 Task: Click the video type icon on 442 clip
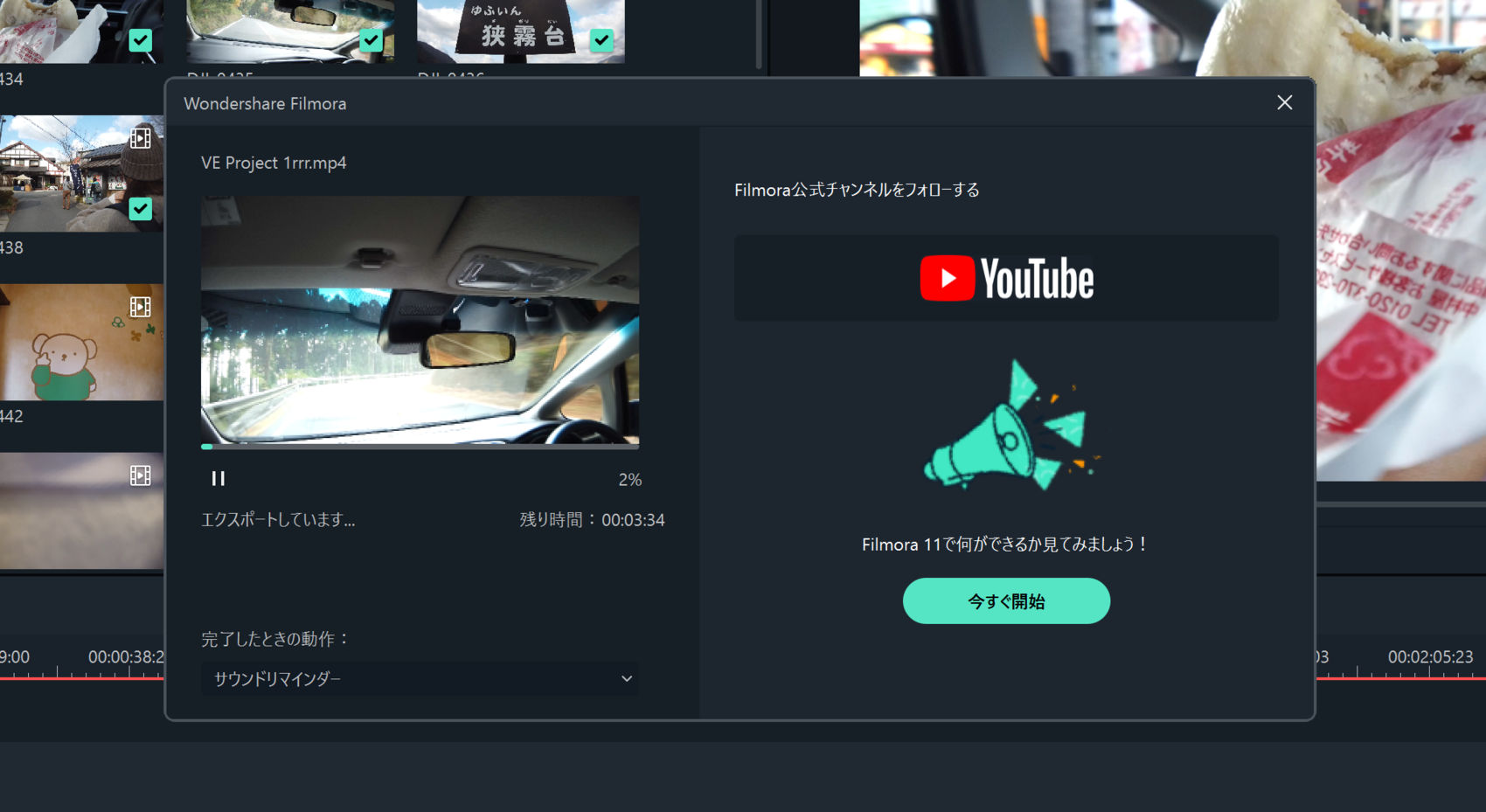140,307
